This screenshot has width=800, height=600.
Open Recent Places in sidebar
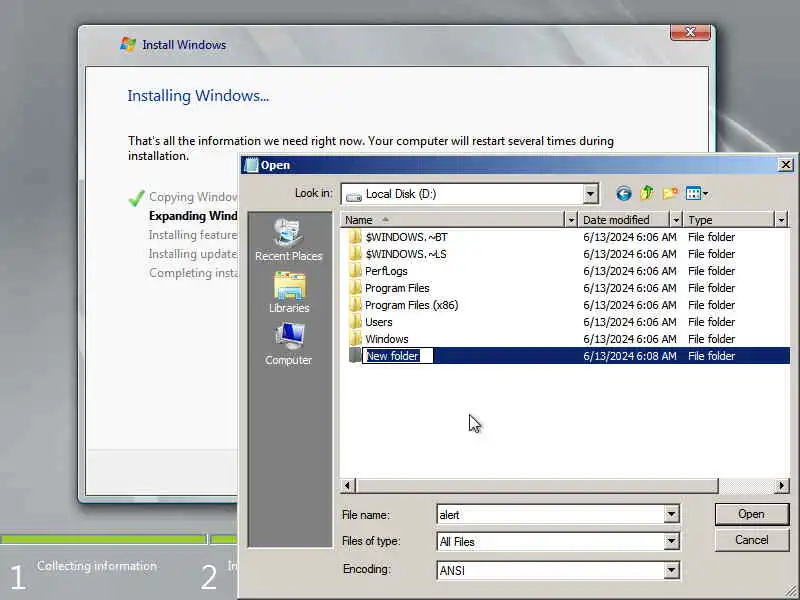pyautogui.click(x=289, y=240)
